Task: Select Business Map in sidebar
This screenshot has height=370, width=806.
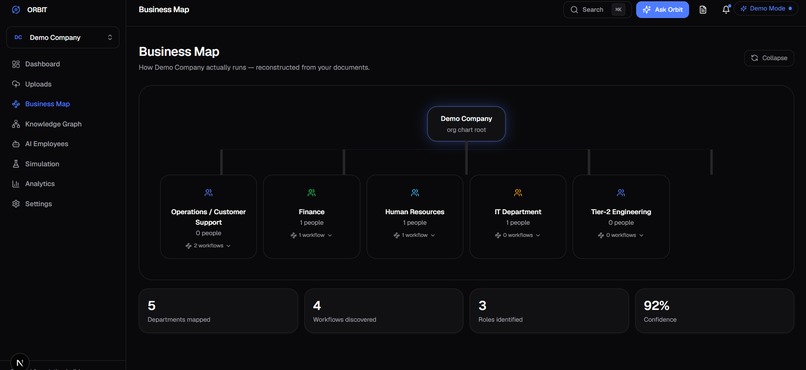Action: point(47,104)
